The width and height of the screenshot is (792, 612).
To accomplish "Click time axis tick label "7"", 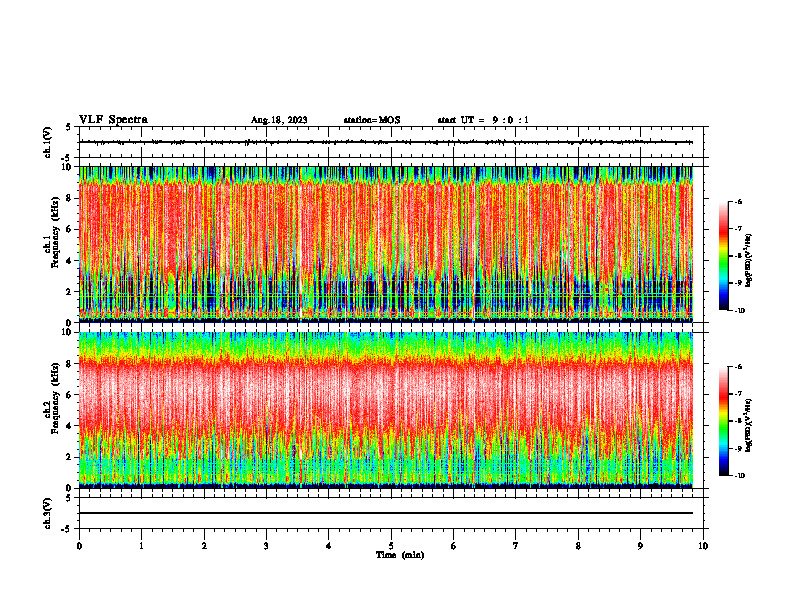I will tap(516, 546).
